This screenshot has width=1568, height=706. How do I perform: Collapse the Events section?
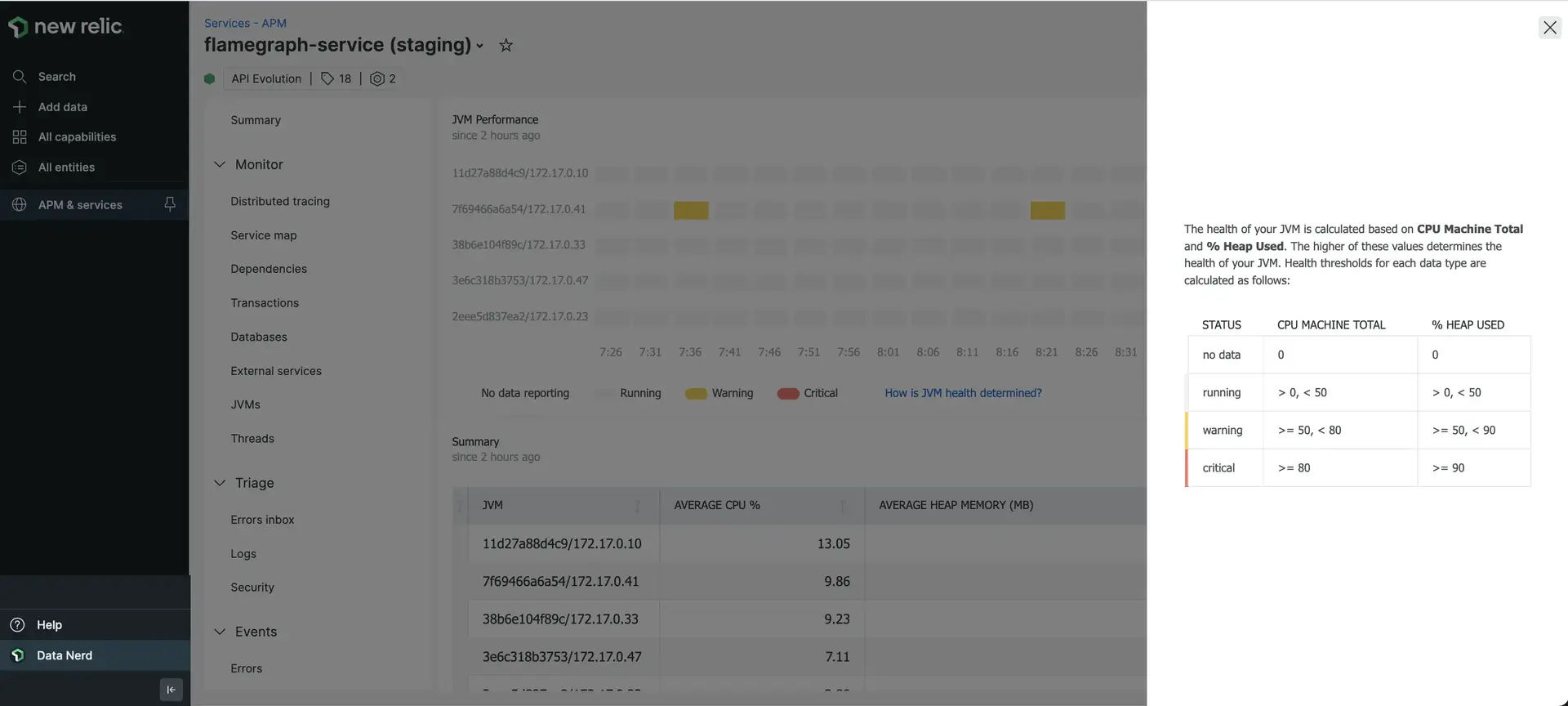[220, 632]
